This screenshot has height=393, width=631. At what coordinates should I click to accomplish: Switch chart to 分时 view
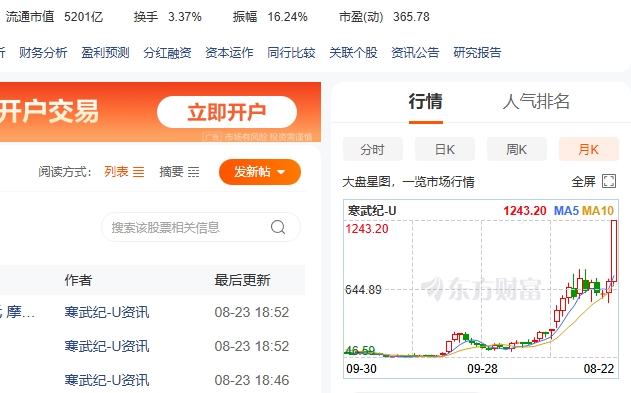pyautogui.click(x=373, y=149)
